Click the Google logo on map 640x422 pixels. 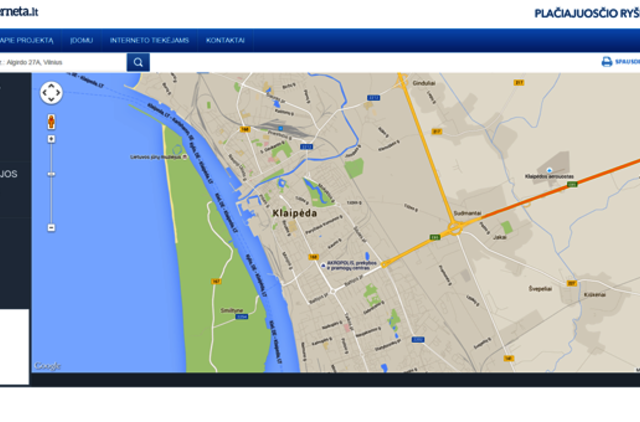(48, 365)
